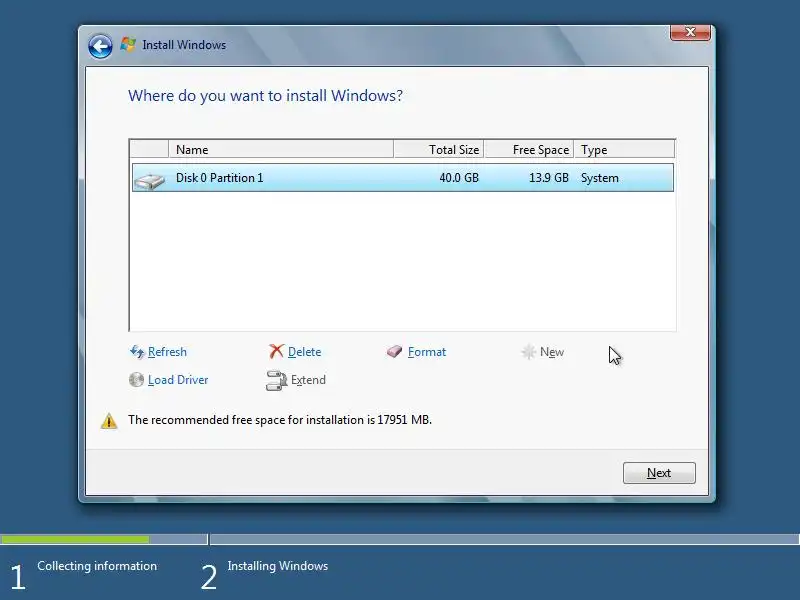
Task: Select the Format link
Action: pos(427,352)
